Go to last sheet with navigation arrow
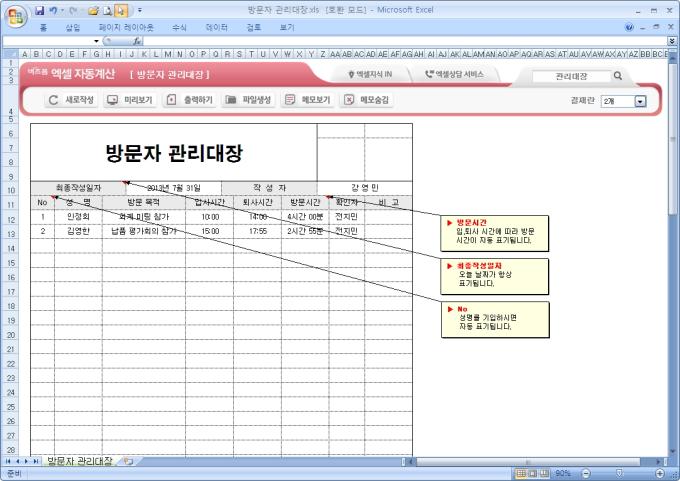The height and width of the screenshot is (481, 680). click(x=36, y=461)
